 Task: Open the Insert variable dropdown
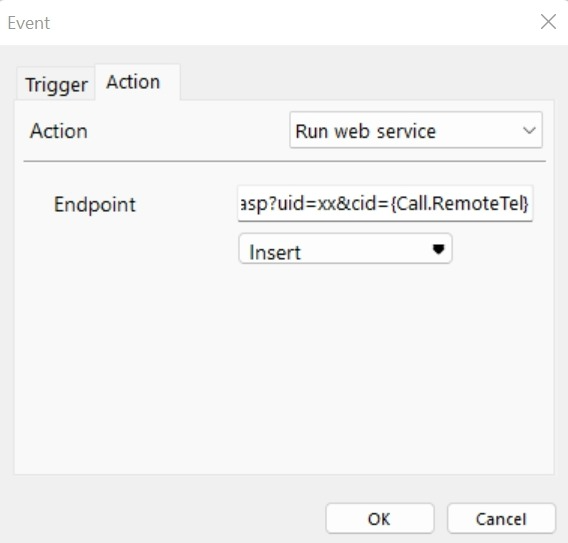coord(345,249)
